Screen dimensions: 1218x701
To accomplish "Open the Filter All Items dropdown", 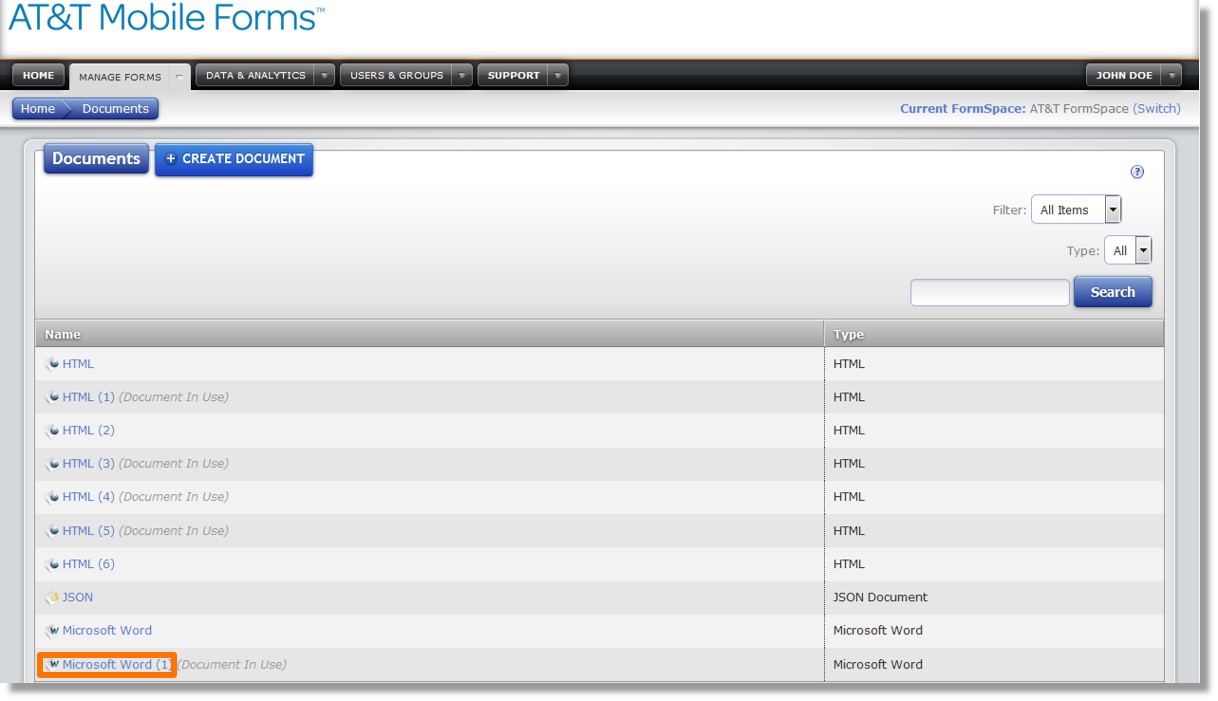I will (x=1076, y=210).
